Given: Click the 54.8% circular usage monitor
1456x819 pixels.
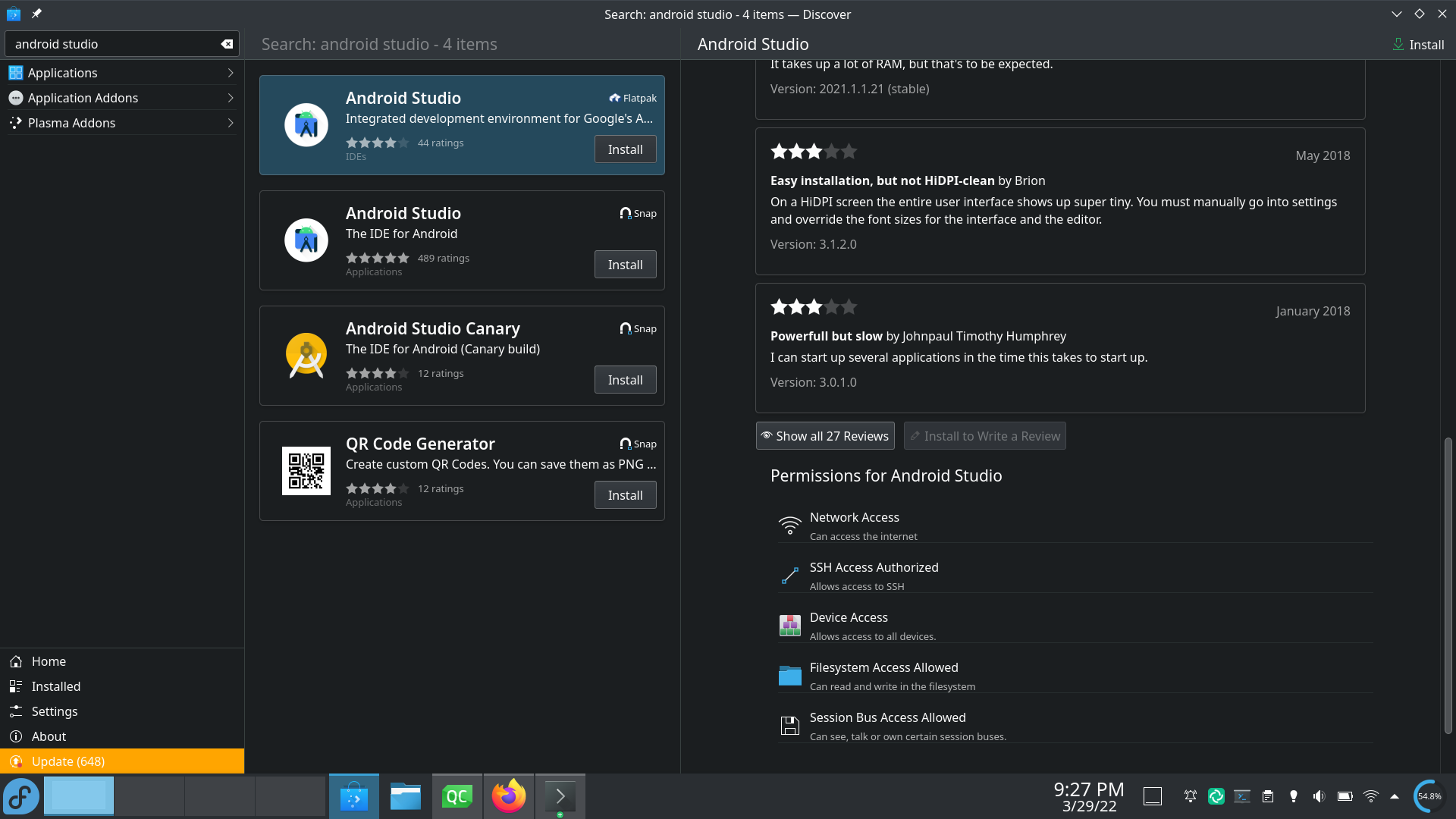Looking at the screenshot, I should 1429,796.
